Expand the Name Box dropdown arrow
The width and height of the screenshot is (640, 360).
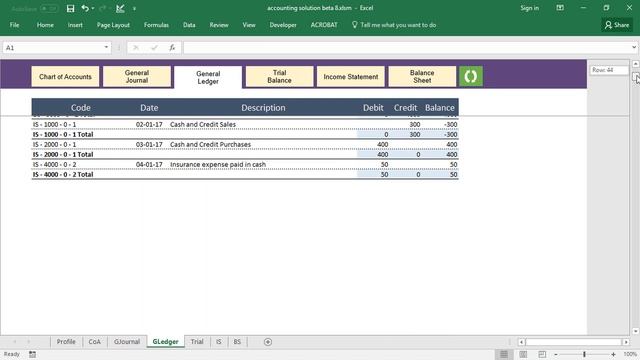[106, 47]
